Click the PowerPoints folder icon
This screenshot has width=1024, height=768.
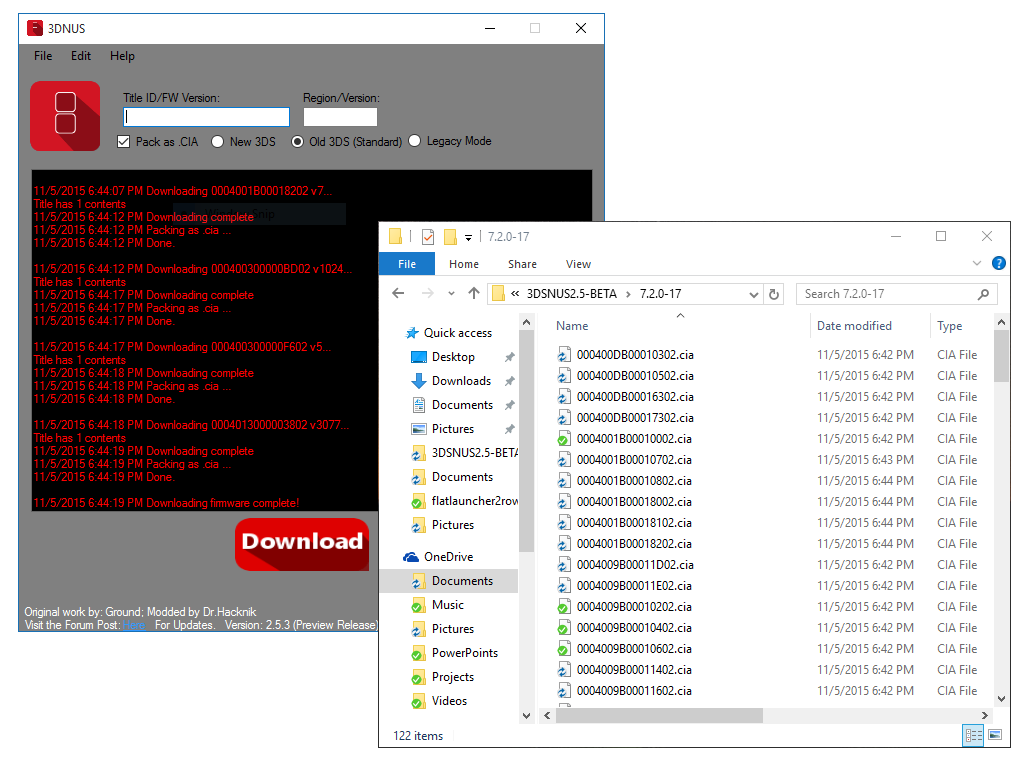click(x=418, y=653)
